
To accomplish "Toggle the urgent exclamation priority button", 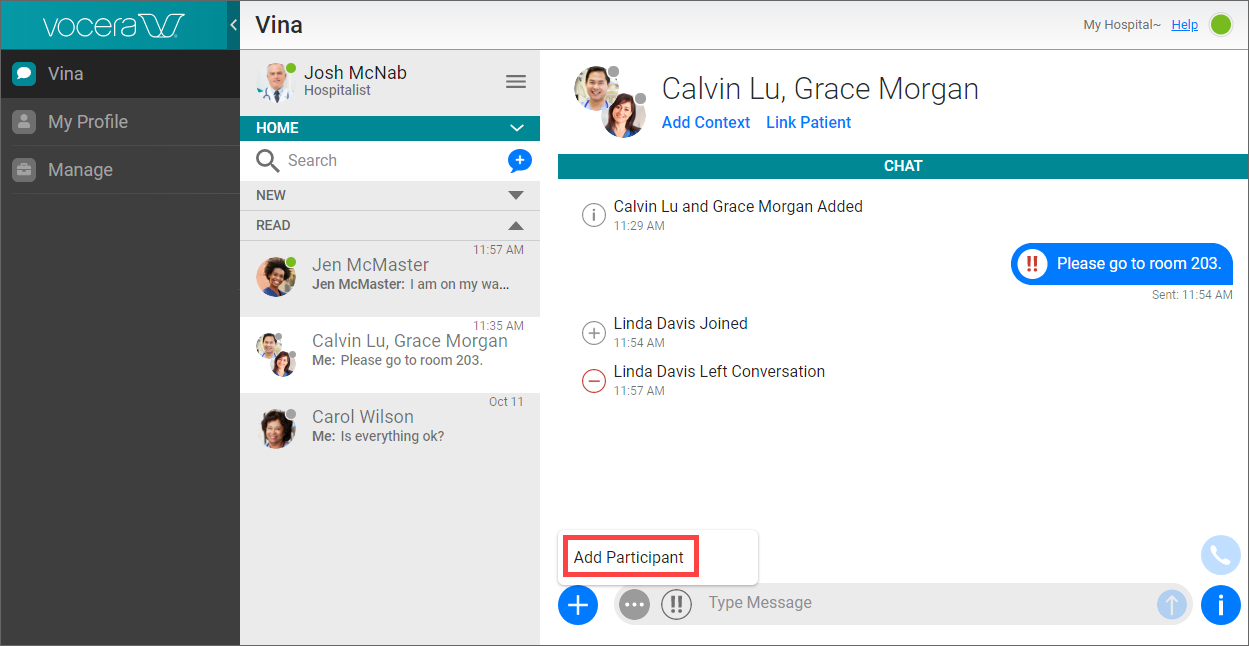I will (x=677, y=604).
